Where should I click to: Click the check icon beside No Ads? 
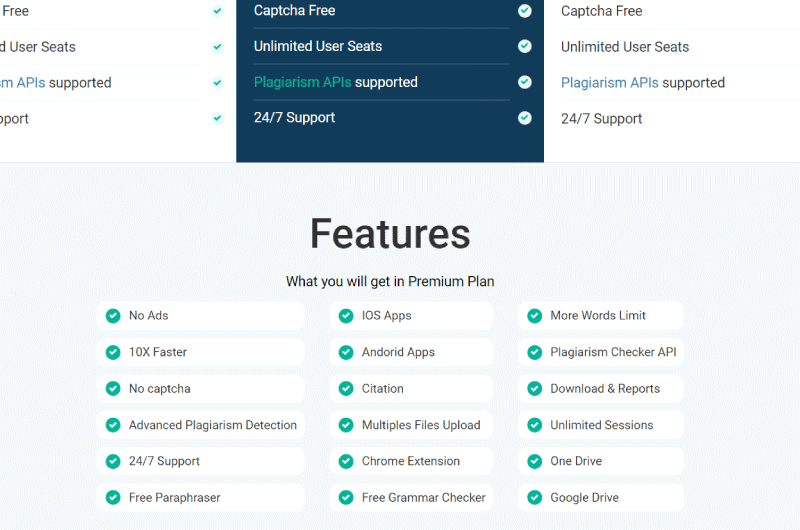(113, 316)
